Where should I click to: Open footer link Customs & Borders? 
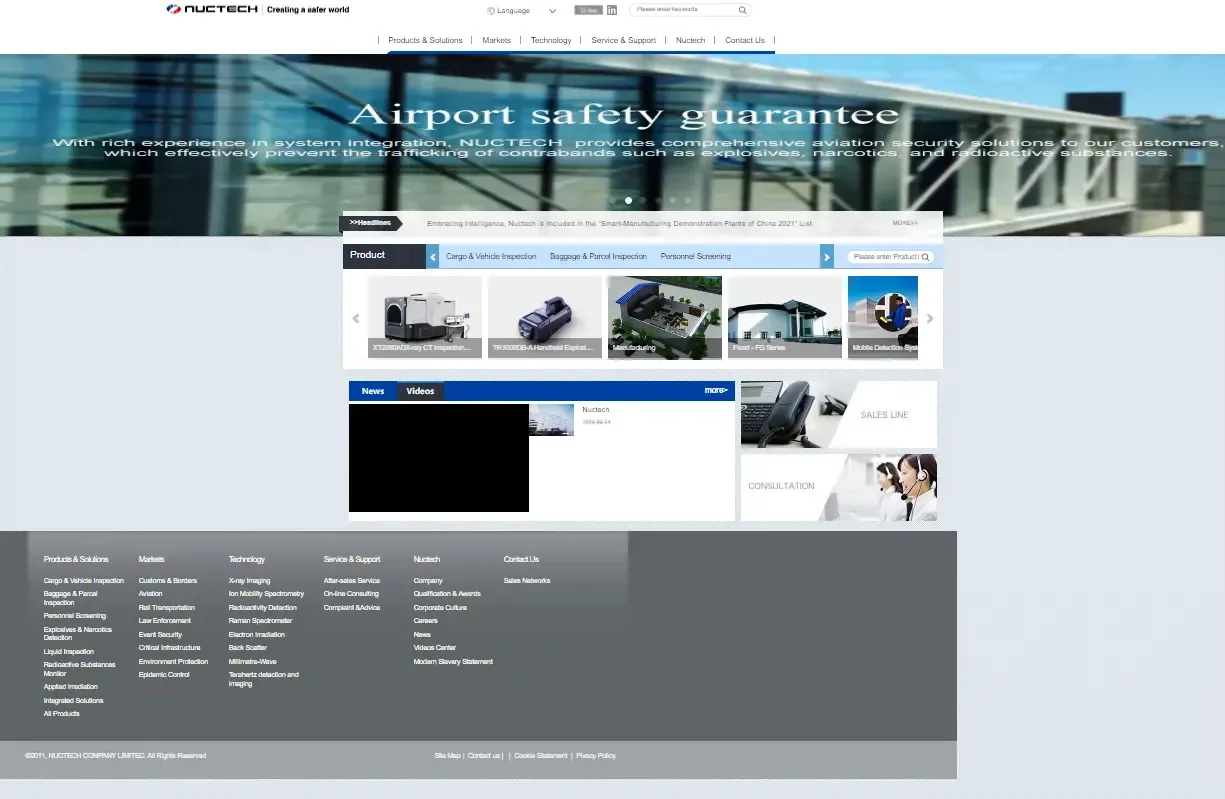point(168,581)
